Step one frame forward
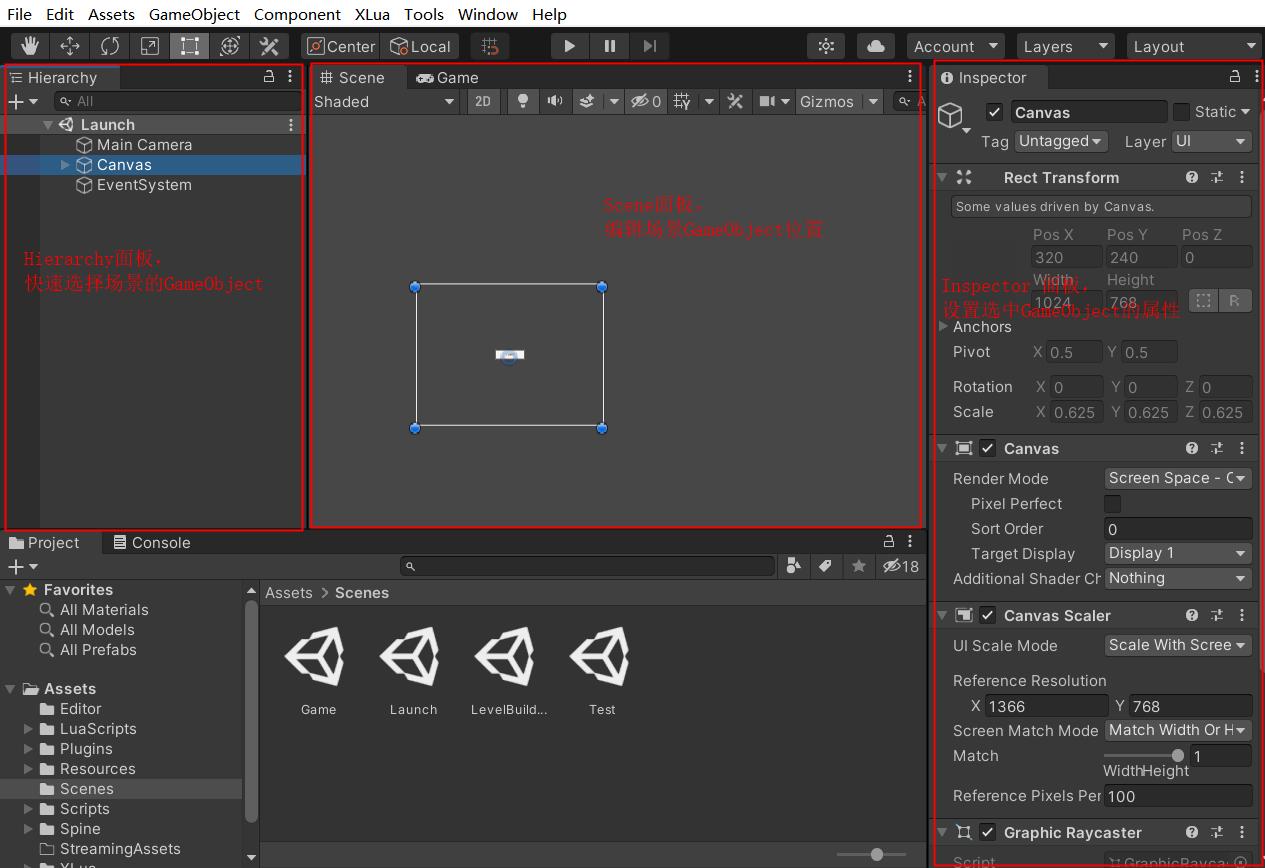1265x868 pixels. [650, 46]
